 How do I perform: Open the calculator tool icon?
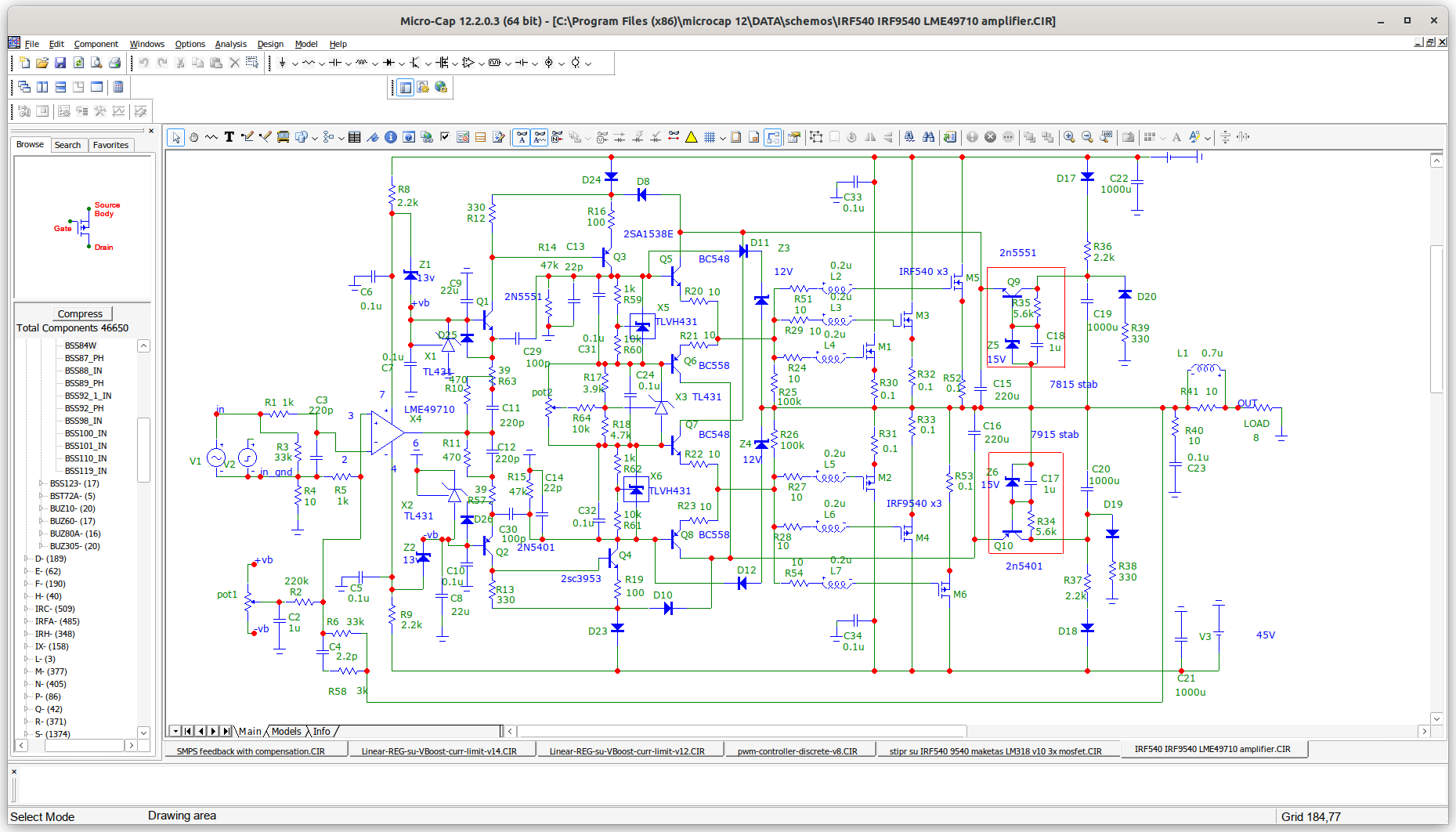tap(118, 87)
